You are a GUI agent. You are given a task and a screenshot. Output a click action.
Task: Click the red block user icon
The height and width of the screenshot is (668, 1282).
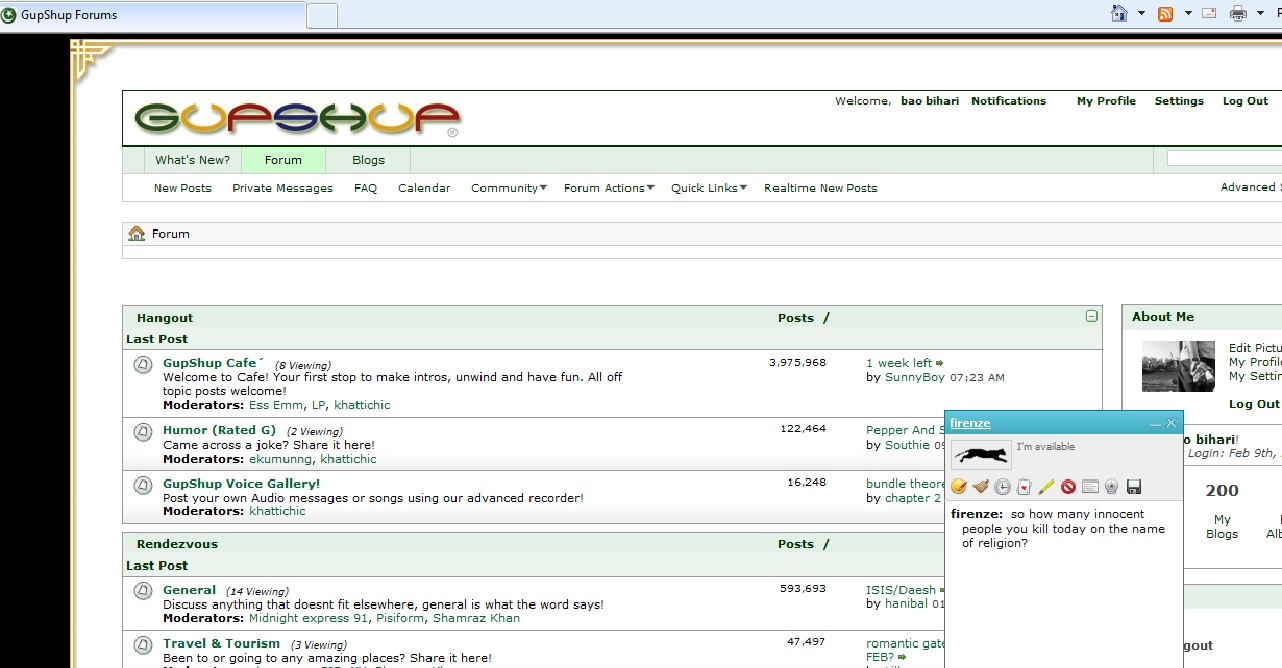(1068, 487)
